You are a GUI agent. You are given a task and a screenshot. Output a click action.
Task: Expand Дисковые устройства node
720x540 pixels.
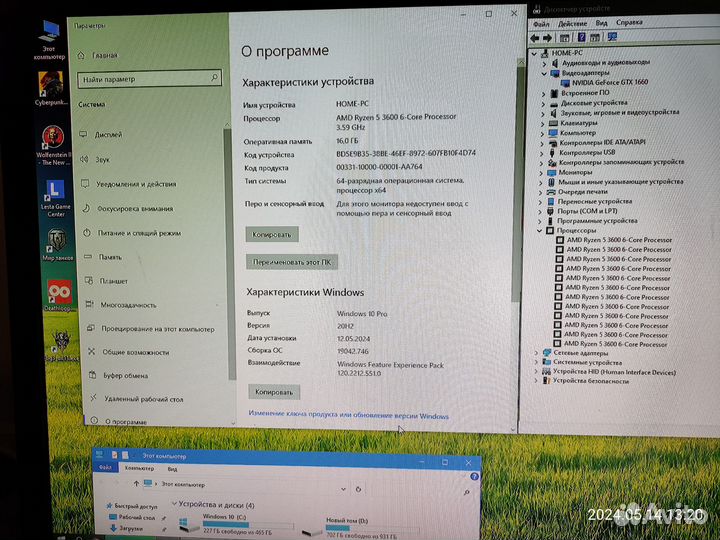[543, 104]
